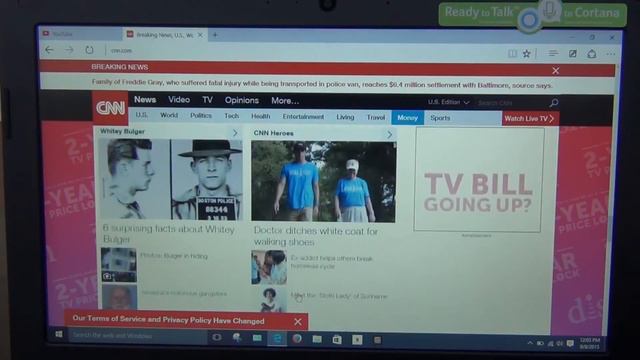This screenshot has height=360, width=640.
Task: Open the TV menu
Action: 207,100
